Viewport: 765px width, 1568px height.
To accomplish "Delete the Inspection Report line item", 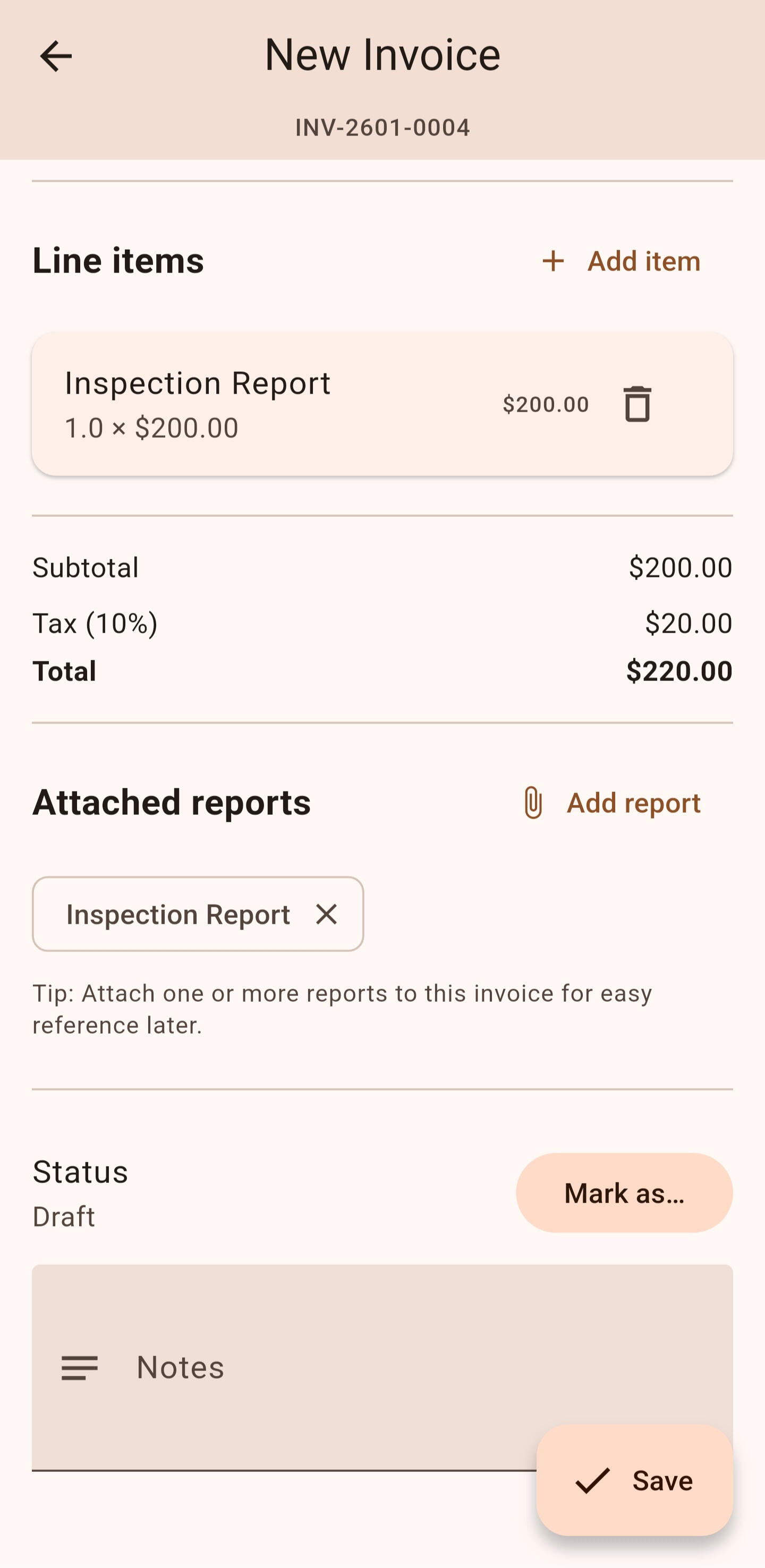I will click(637, 404).
